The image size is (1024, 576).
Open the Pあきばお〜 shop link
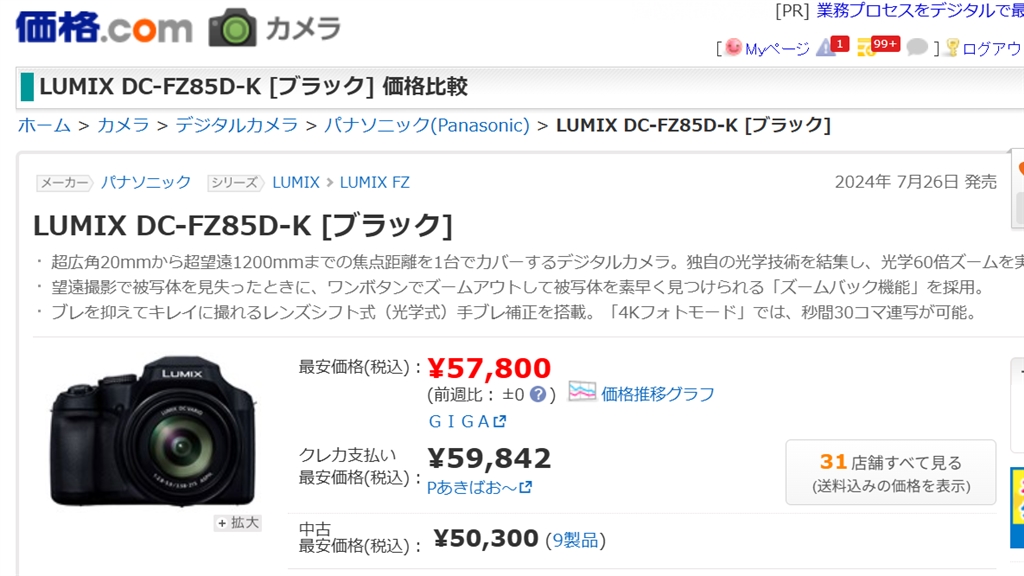click(x=479, y=487)
